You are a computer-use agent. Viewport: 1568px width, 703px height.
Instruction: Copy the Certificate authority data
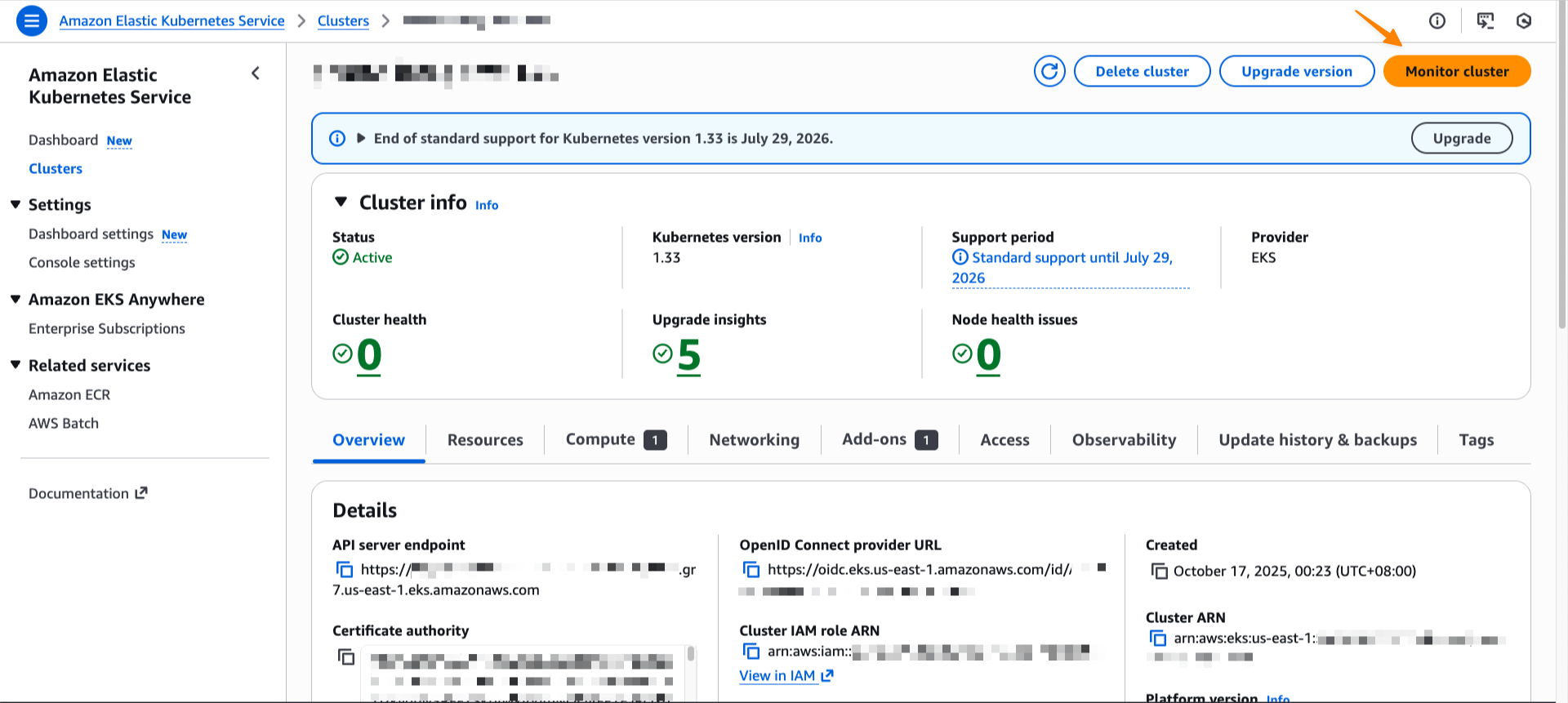(346, 657)
